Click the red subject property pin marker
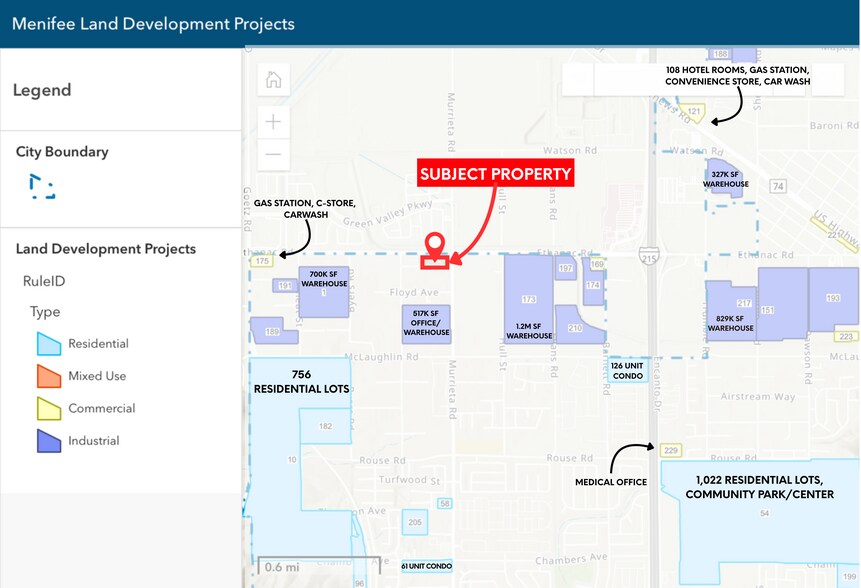Image resolution: width=861 pixels, height=588 pixels. [x=435, y=245]
